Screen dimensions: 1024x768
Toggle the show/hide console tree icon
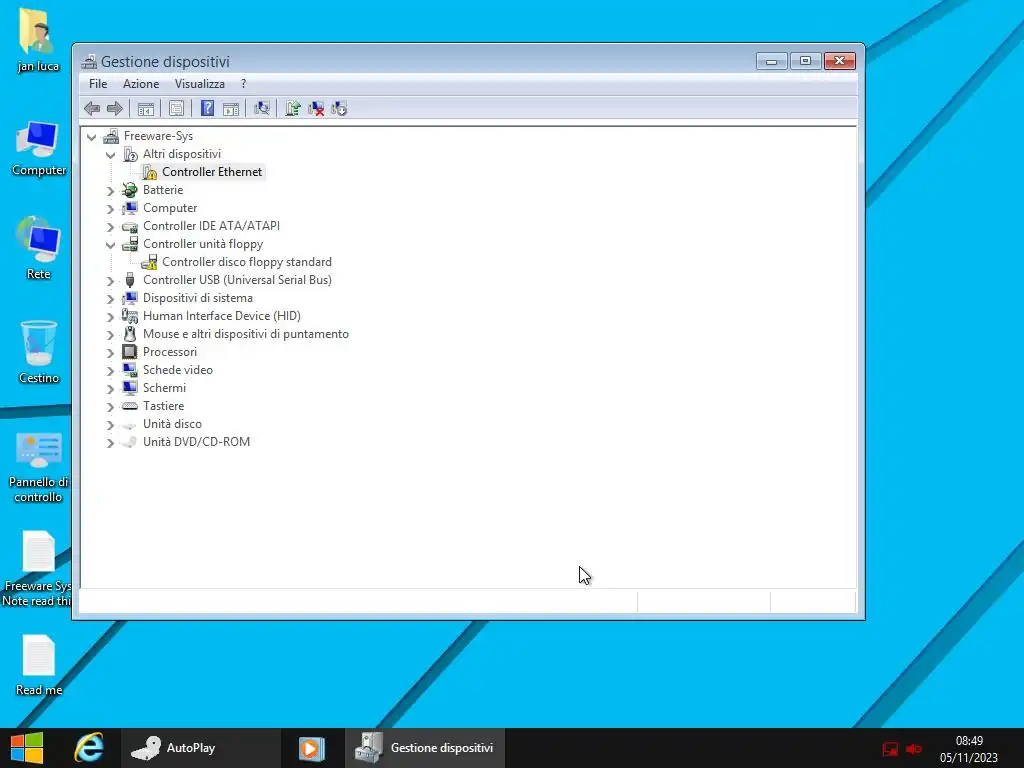(146, 108)
